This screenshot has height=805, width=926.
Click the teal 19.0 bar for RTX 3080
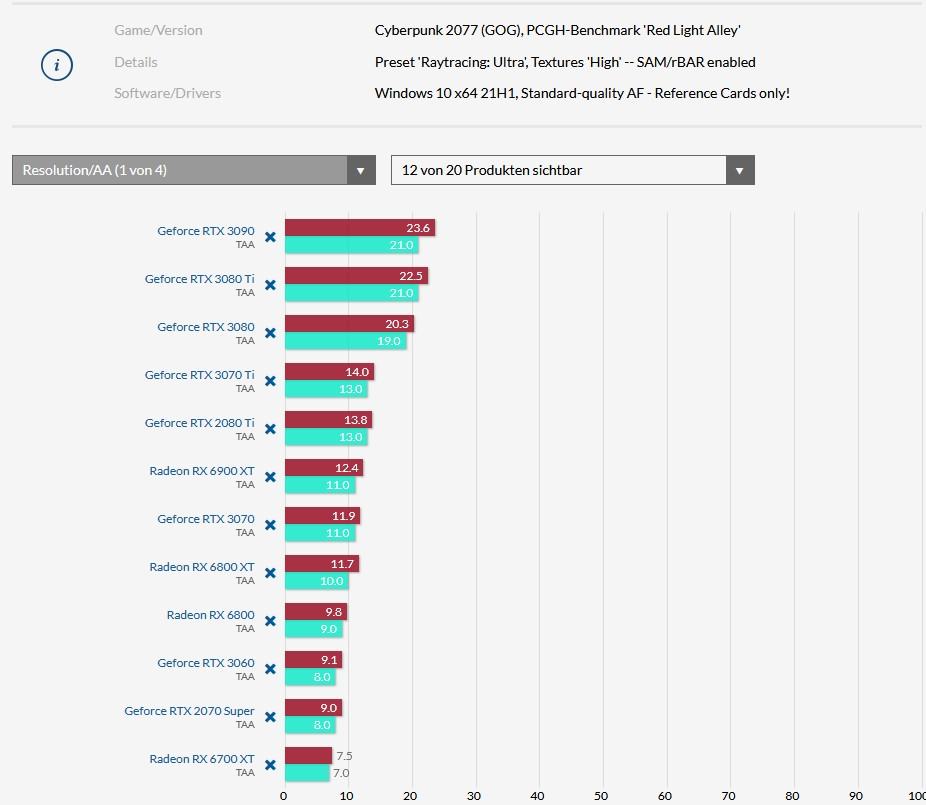tap(345, 341)
